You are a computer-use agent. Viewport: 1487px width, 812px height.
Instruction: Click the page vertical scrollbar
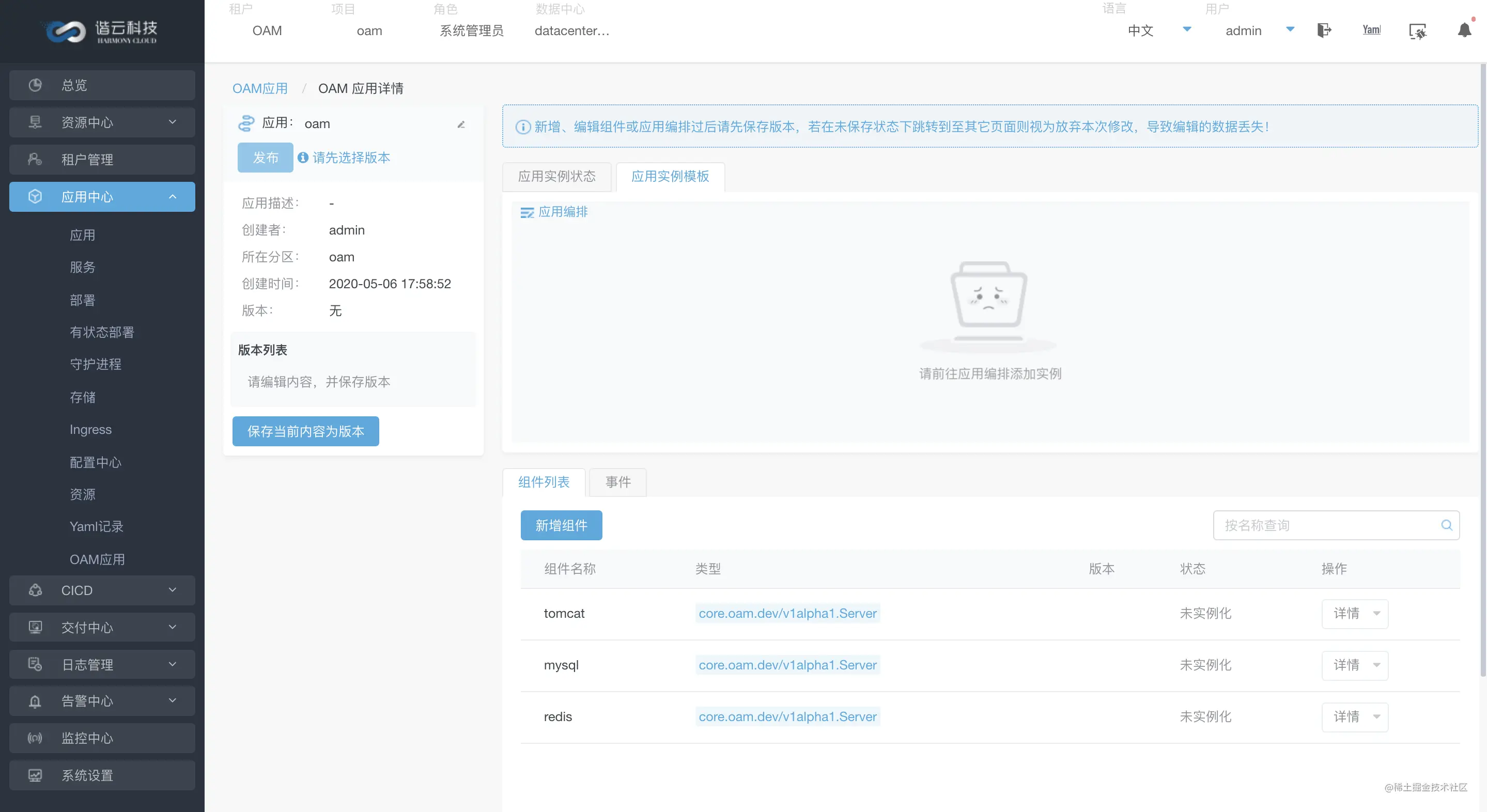coord(1483,369)
